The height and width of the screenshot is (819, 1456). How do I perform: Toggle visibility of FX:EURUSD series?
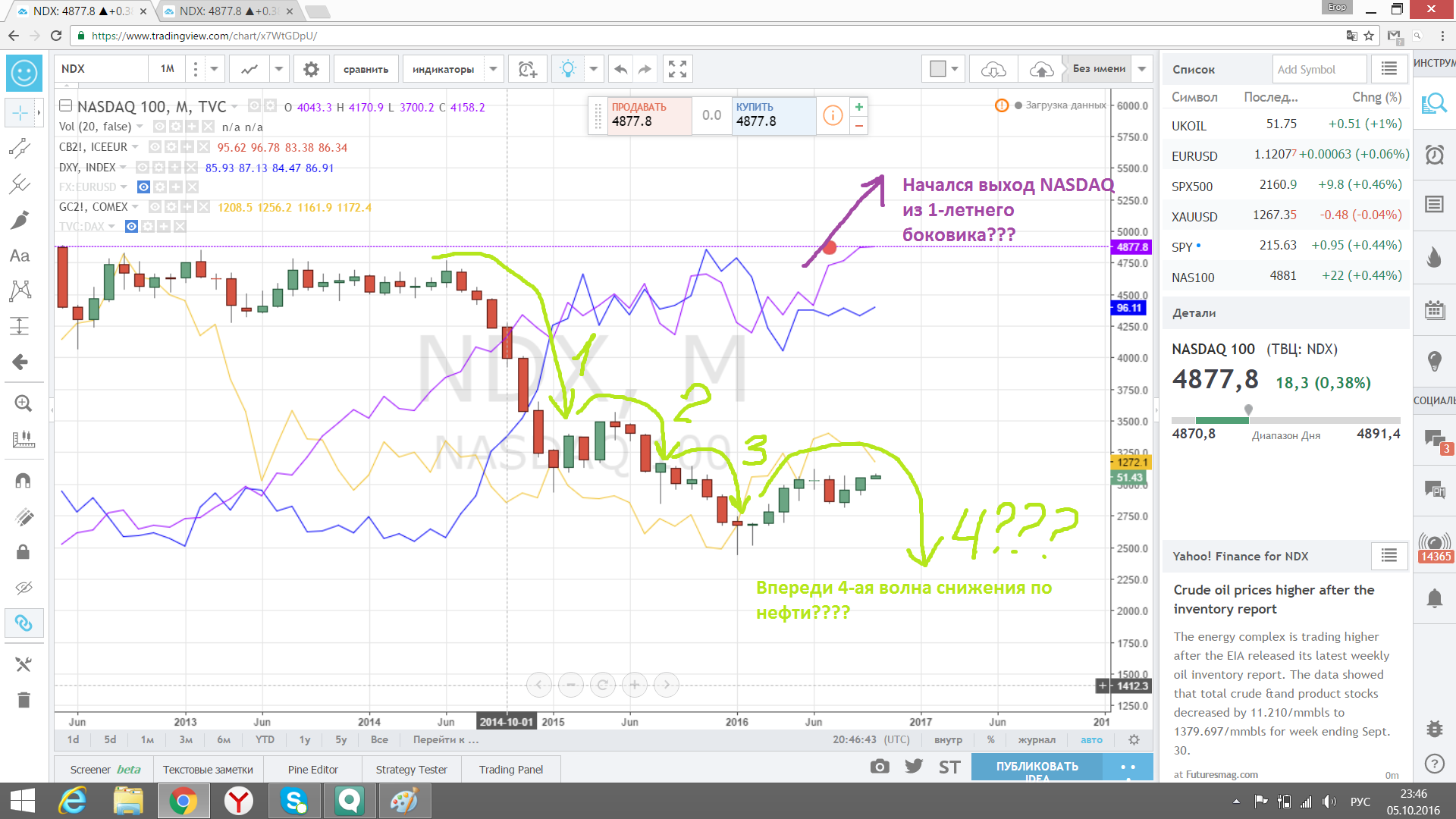[143, 187]
